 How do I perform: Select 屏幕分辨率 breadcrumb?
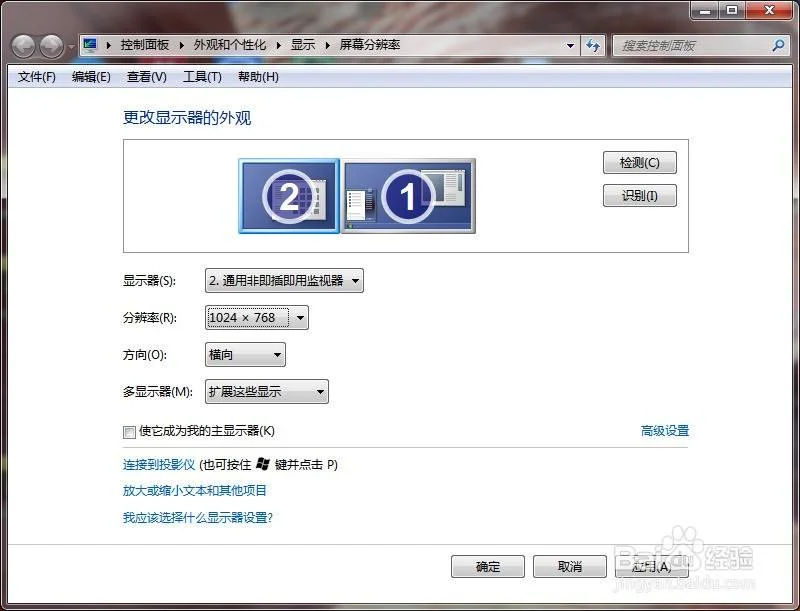pos(370,45)
